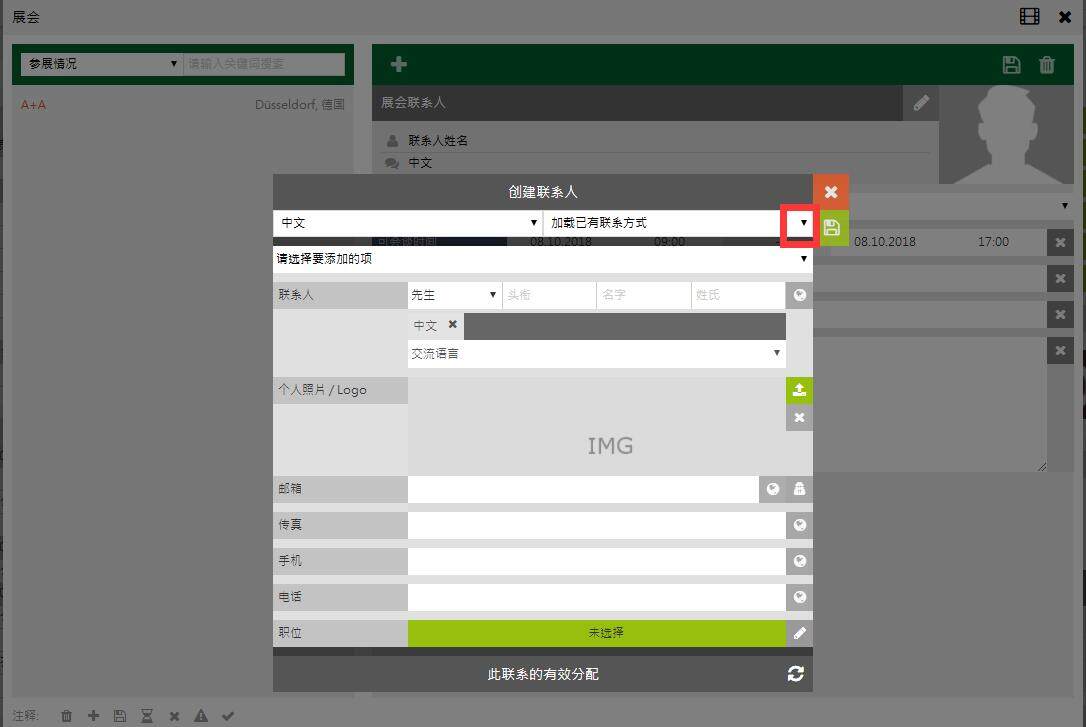Remove the 中文 language tag
The width and height of the screenshot is (1086, 727).
point(452,325)
